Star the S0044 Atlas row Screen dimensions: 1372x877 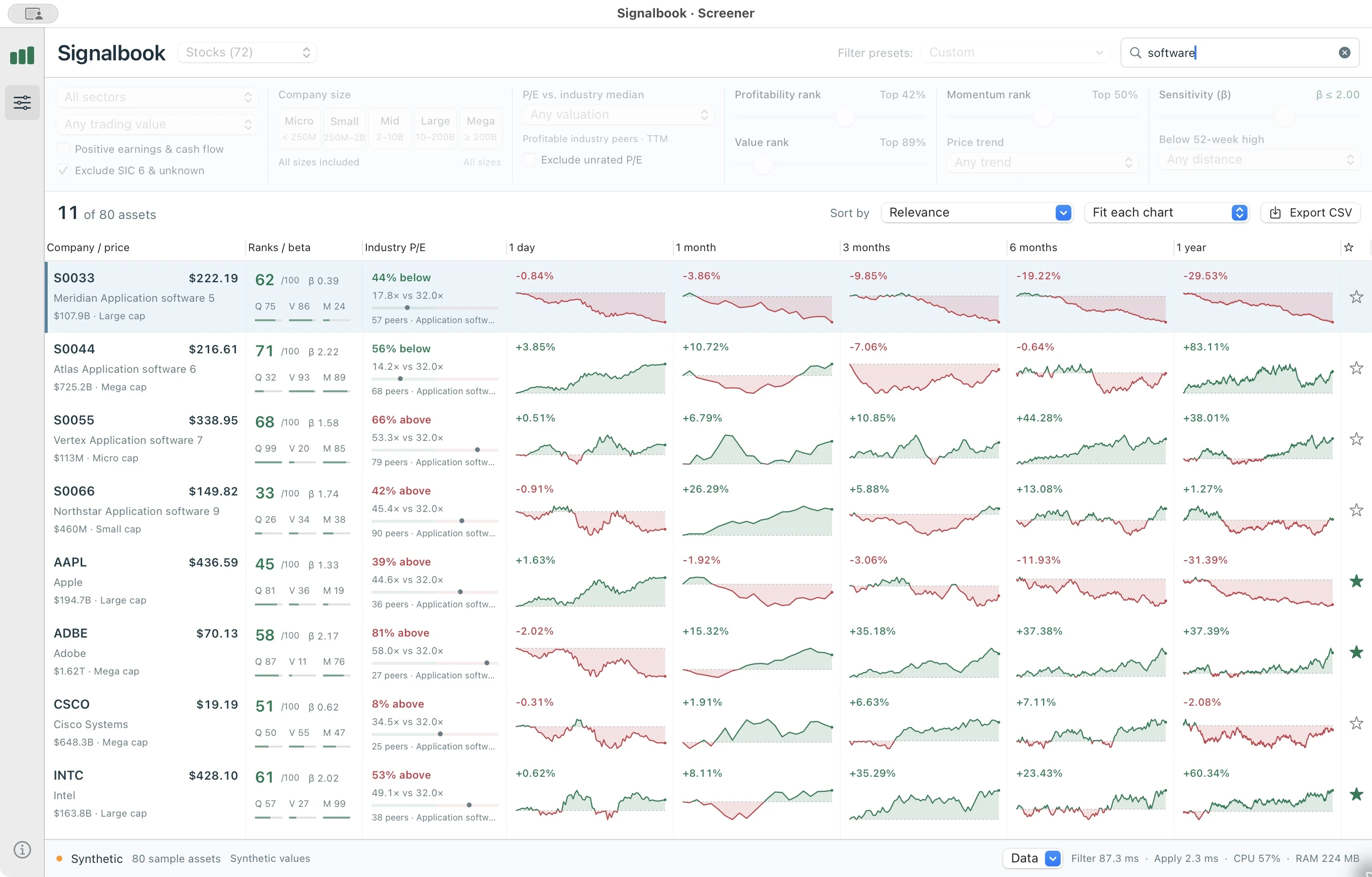click(x=1356, y=368)
